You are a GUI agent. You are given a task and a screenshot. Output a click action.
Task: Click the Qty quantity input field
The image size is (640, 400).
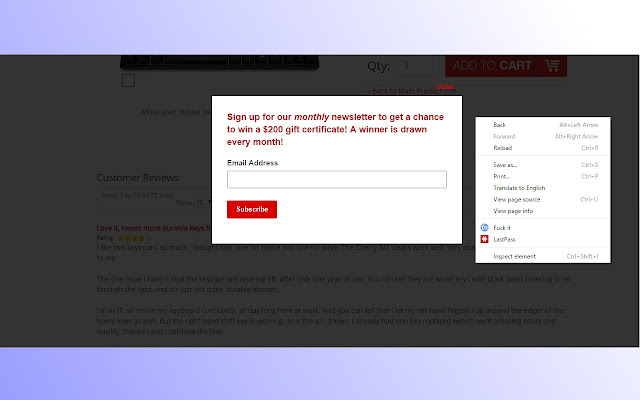(x=418, y=66)
